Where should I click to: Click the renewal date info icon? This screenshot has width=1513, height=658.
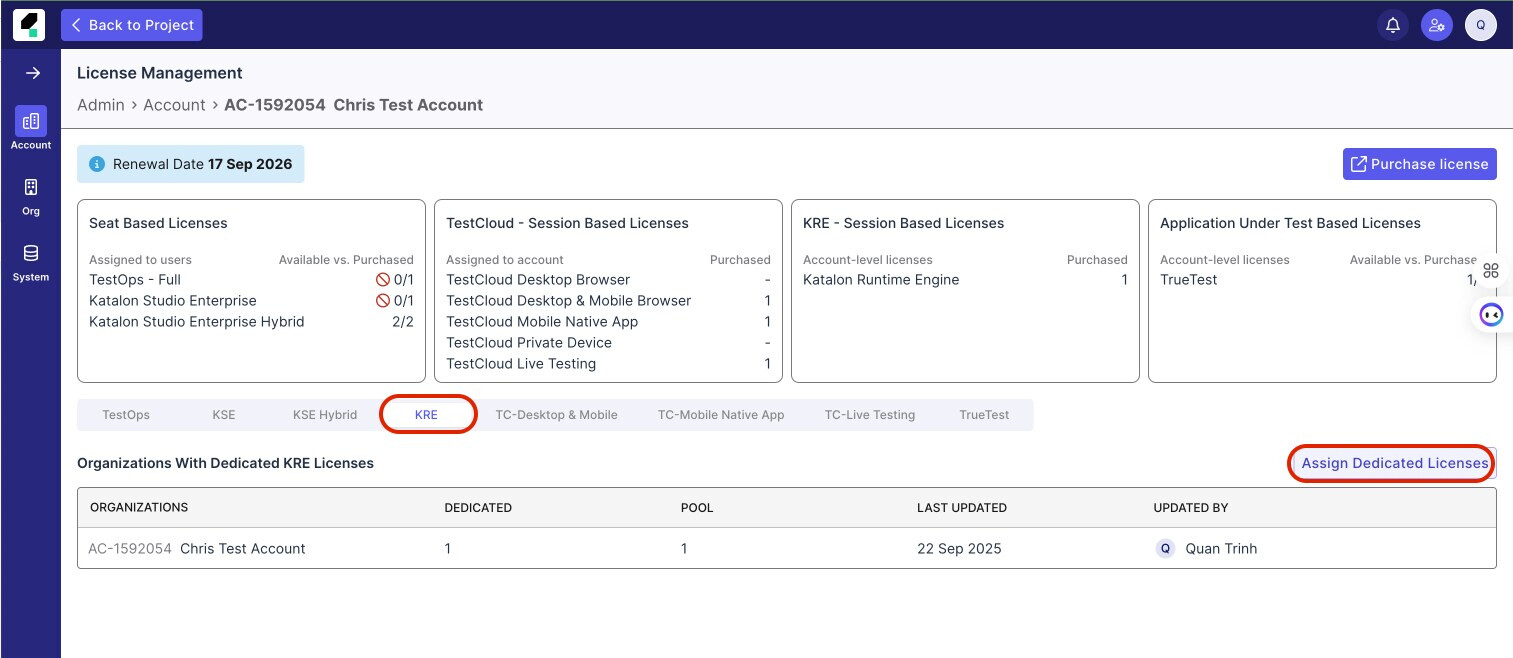tap(97, 164)
